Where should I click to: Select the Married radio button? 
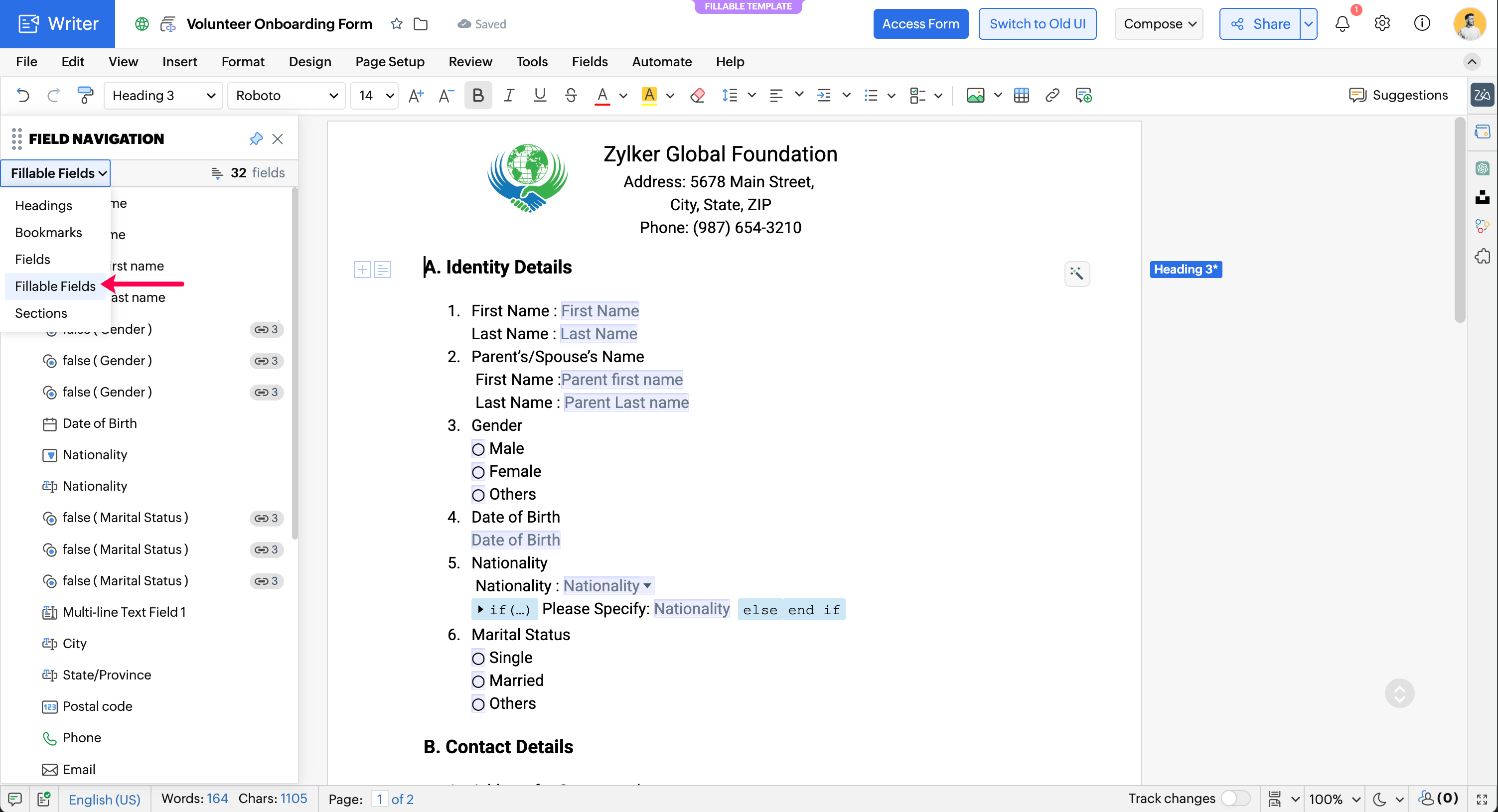point(478,681)
